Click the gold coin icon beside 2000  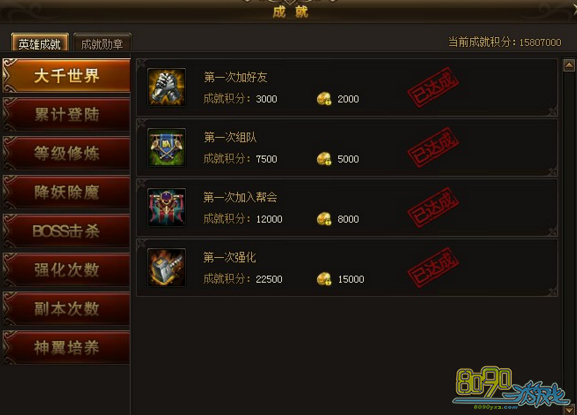324,99
